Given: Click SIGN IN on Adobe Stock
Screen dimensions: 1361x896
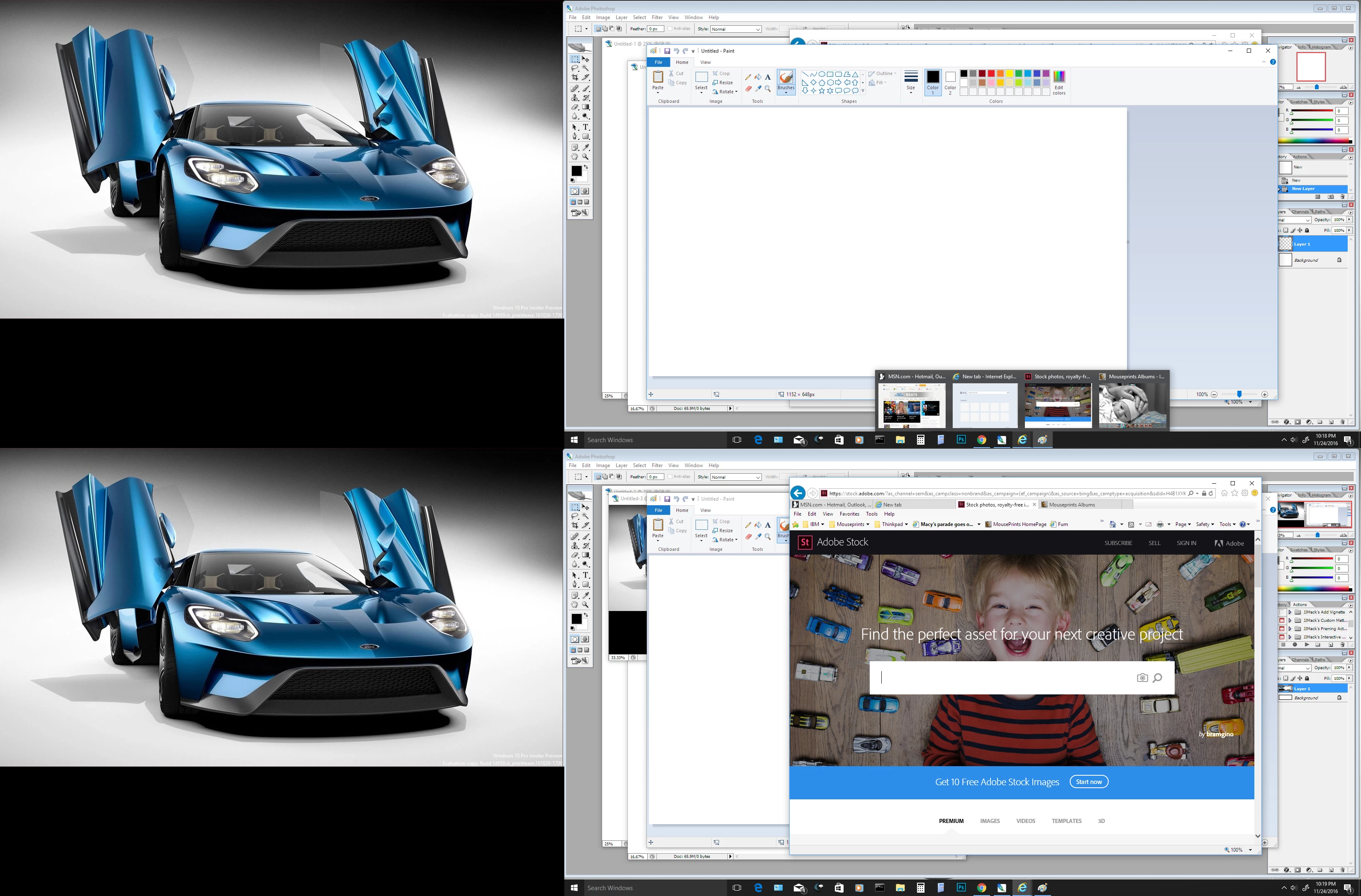Looking at the screenshot, I should (x=1186, y=543).
